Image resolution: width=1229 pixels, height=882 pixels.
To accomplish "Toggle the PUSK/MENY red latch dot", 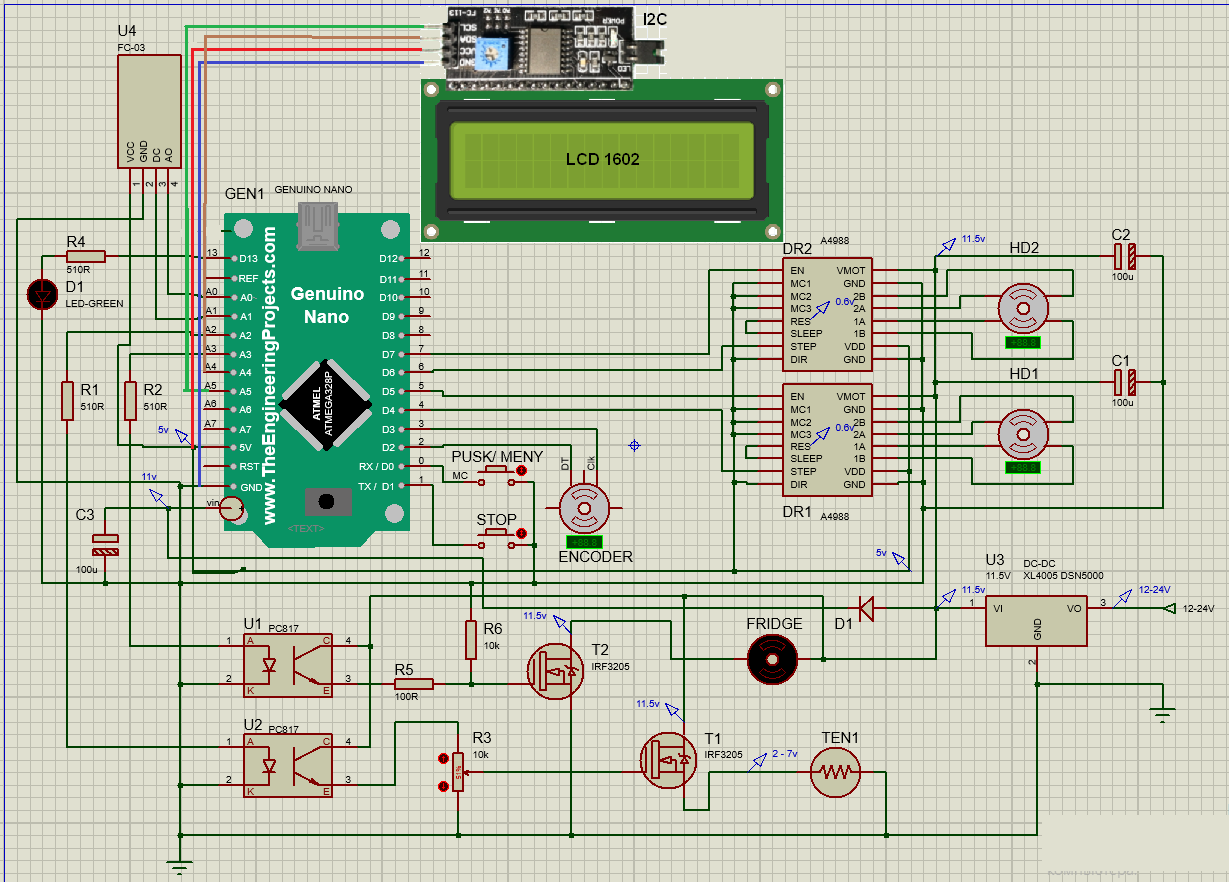I will (x=520, y=470).
